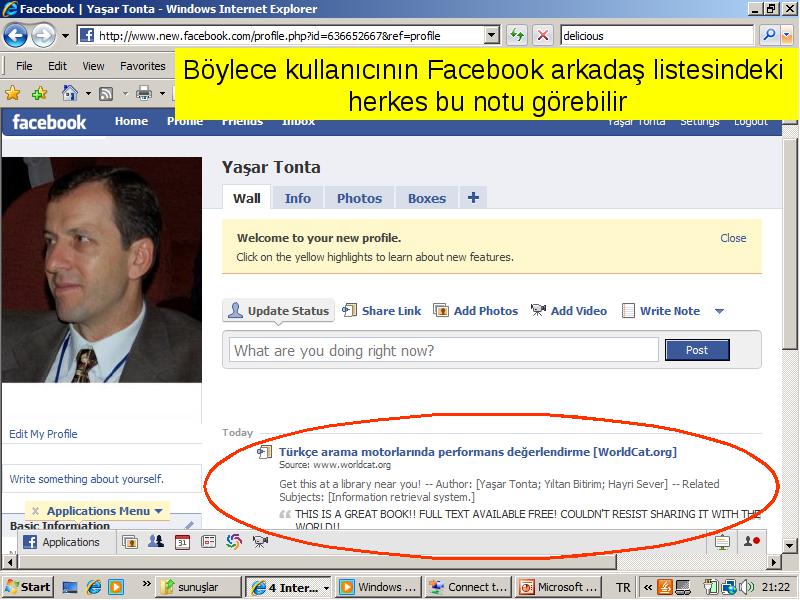Click the Home page icon
Viewport: 800px width, 600px height.
(70, 93)
